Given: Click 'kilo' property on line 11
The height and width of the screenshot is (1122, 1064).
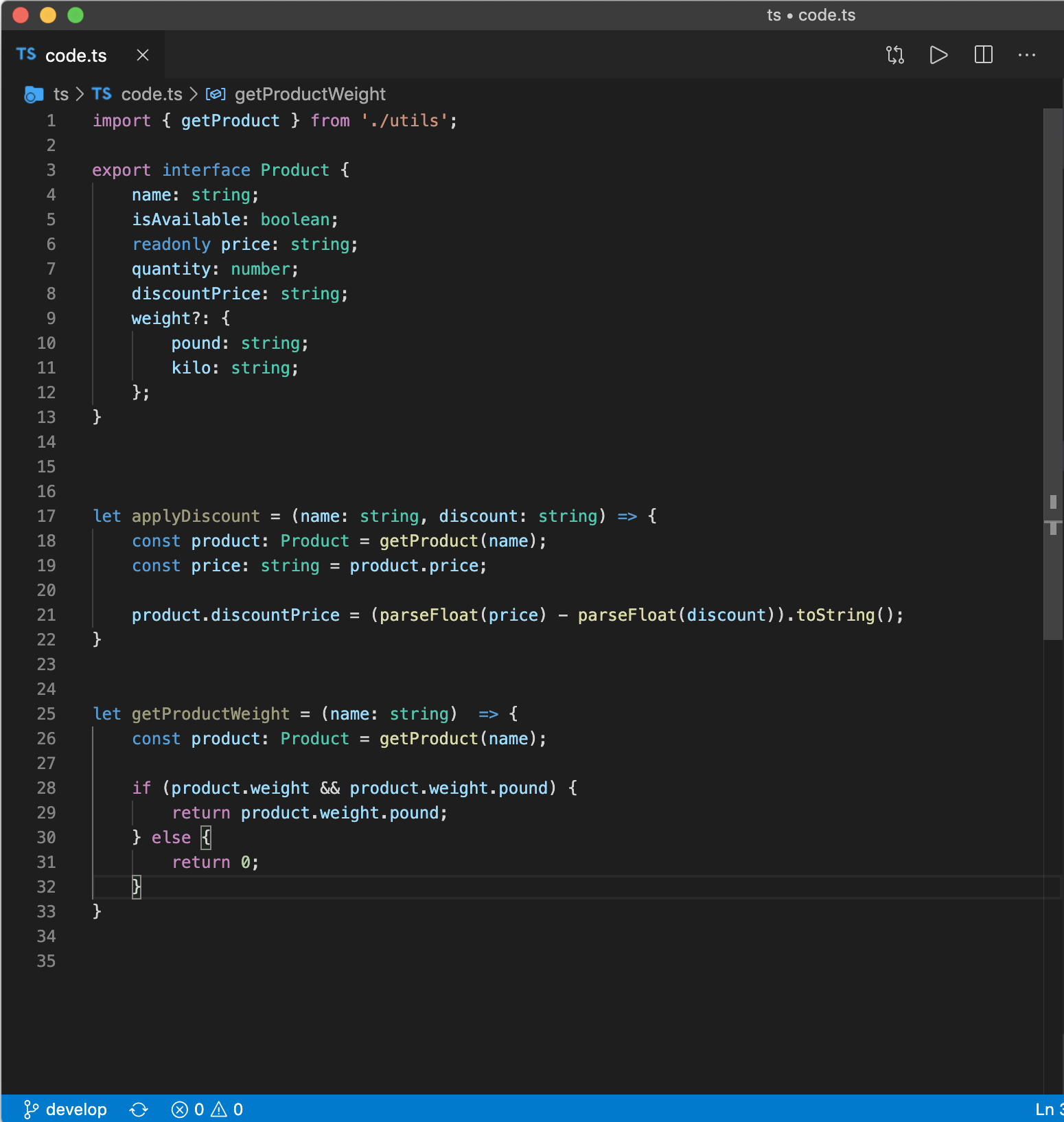Looking at the screenshot, I should pyautogui.click(x=191, y=368).
